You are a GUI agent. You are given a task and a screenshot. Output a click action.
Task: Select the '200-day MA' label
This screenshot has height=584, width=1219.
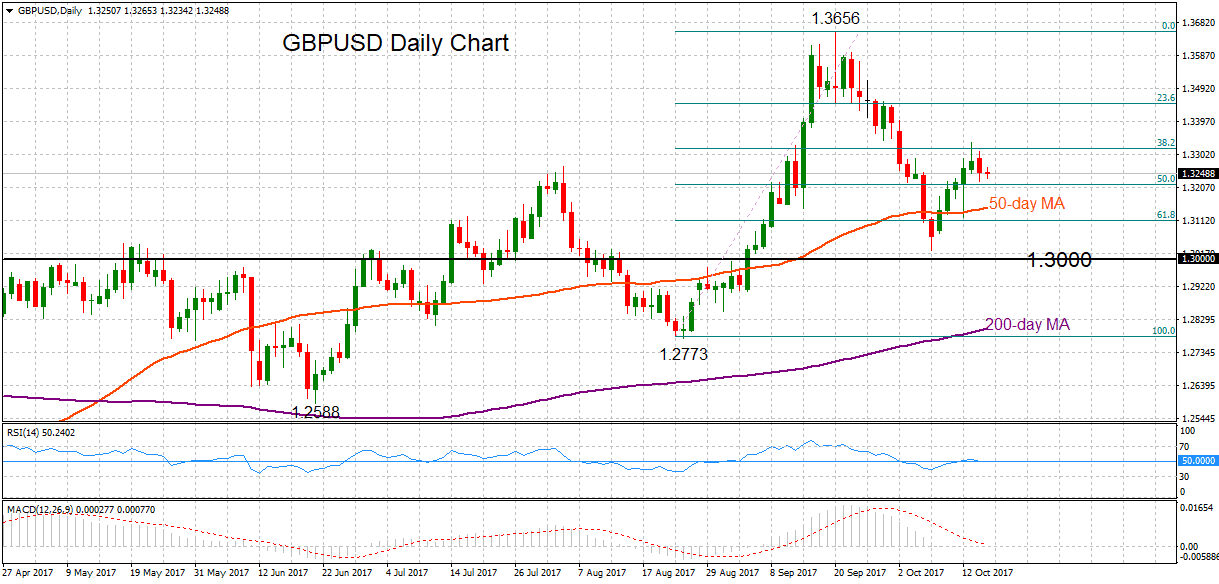click(1028, 324)
